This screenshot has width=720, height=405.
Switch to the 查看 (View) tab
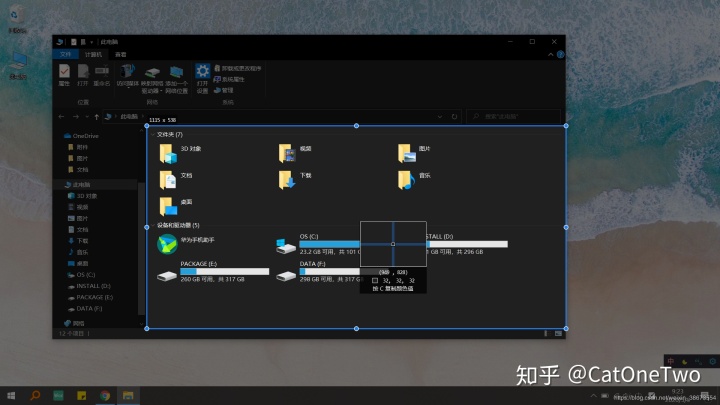pos(121,54)
